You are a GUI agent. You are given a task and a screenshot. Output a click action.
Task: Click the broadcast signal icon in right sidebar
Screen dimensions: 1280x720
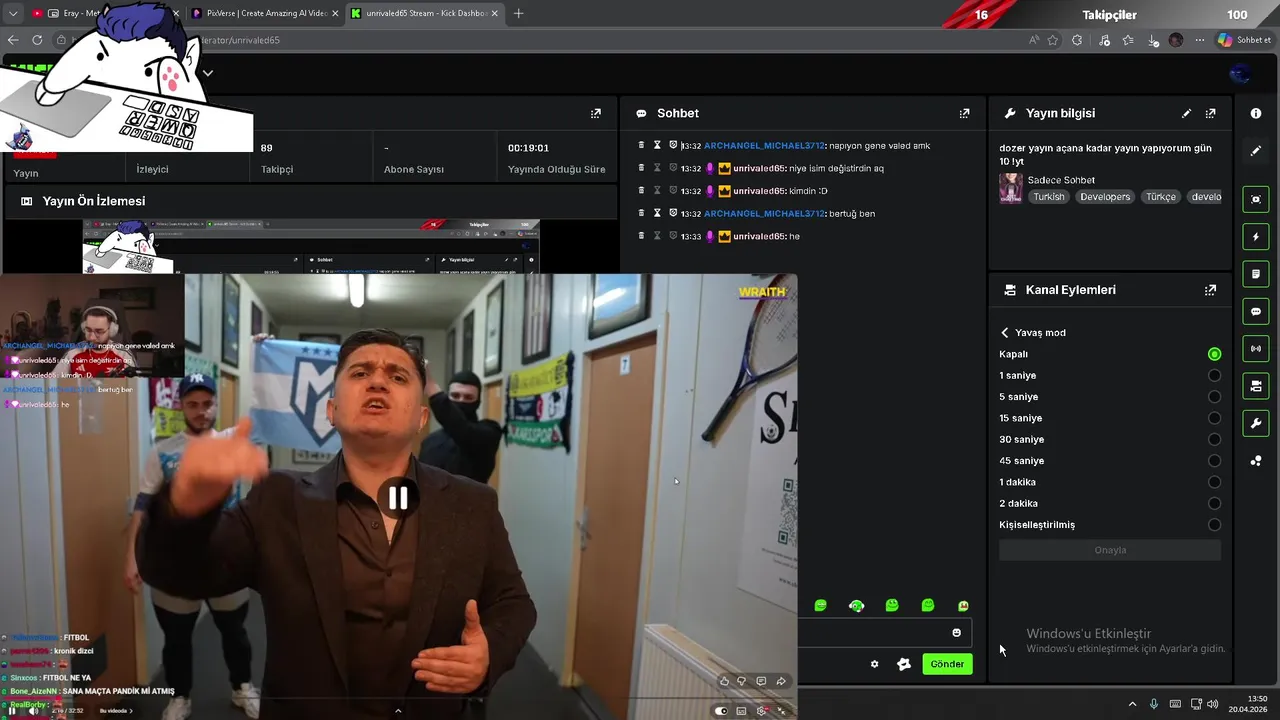(1256, 348)
